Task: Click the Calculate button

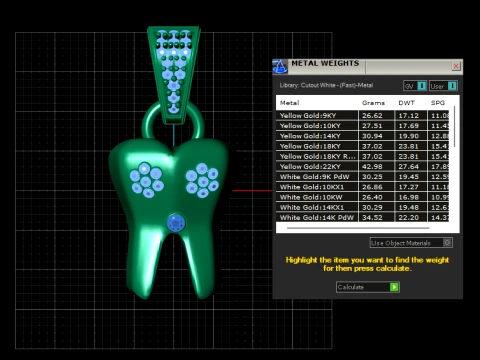Action: (x=368, y=287)
